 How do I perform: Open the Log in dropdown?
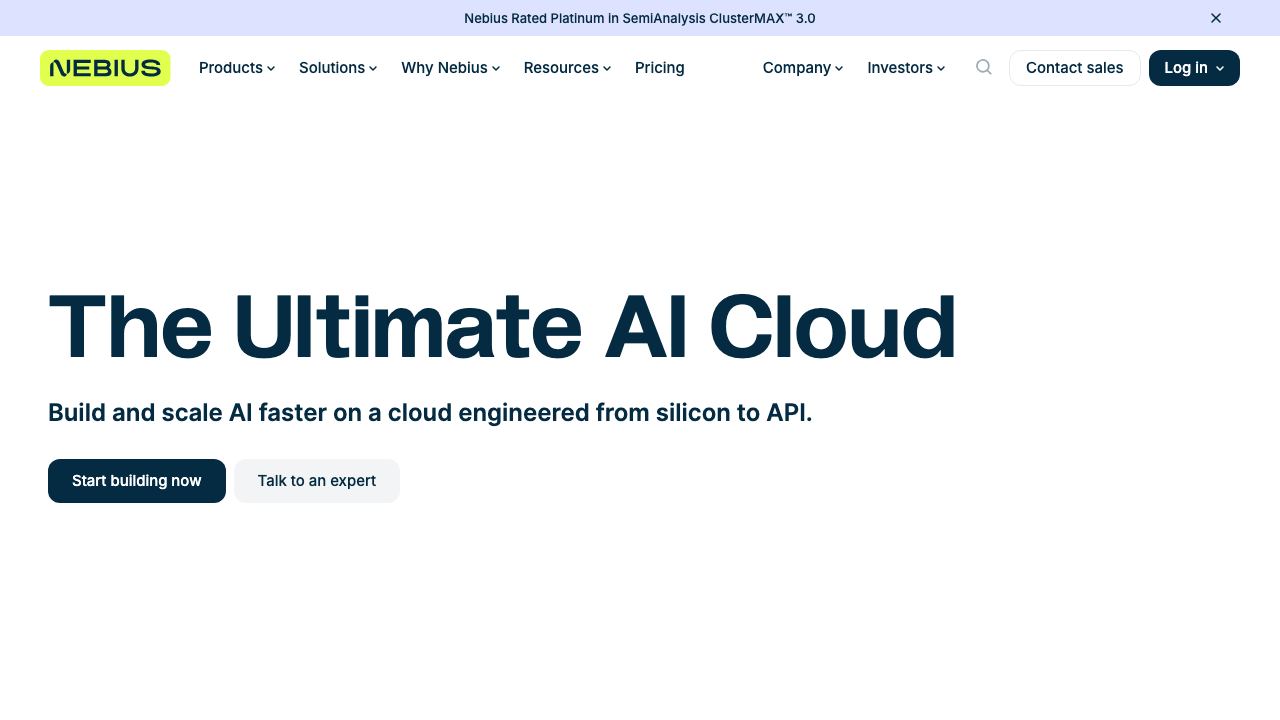click(x=1194, y=68)
